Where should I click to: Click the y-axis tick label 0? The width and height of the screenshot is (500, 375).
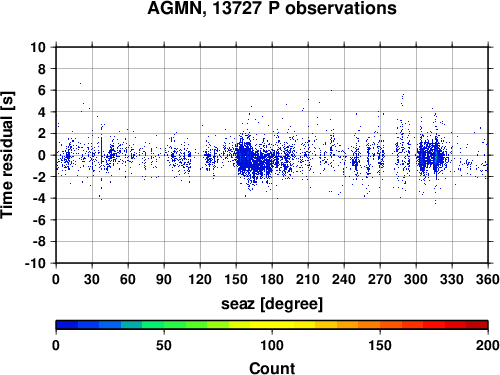(42, 155)
